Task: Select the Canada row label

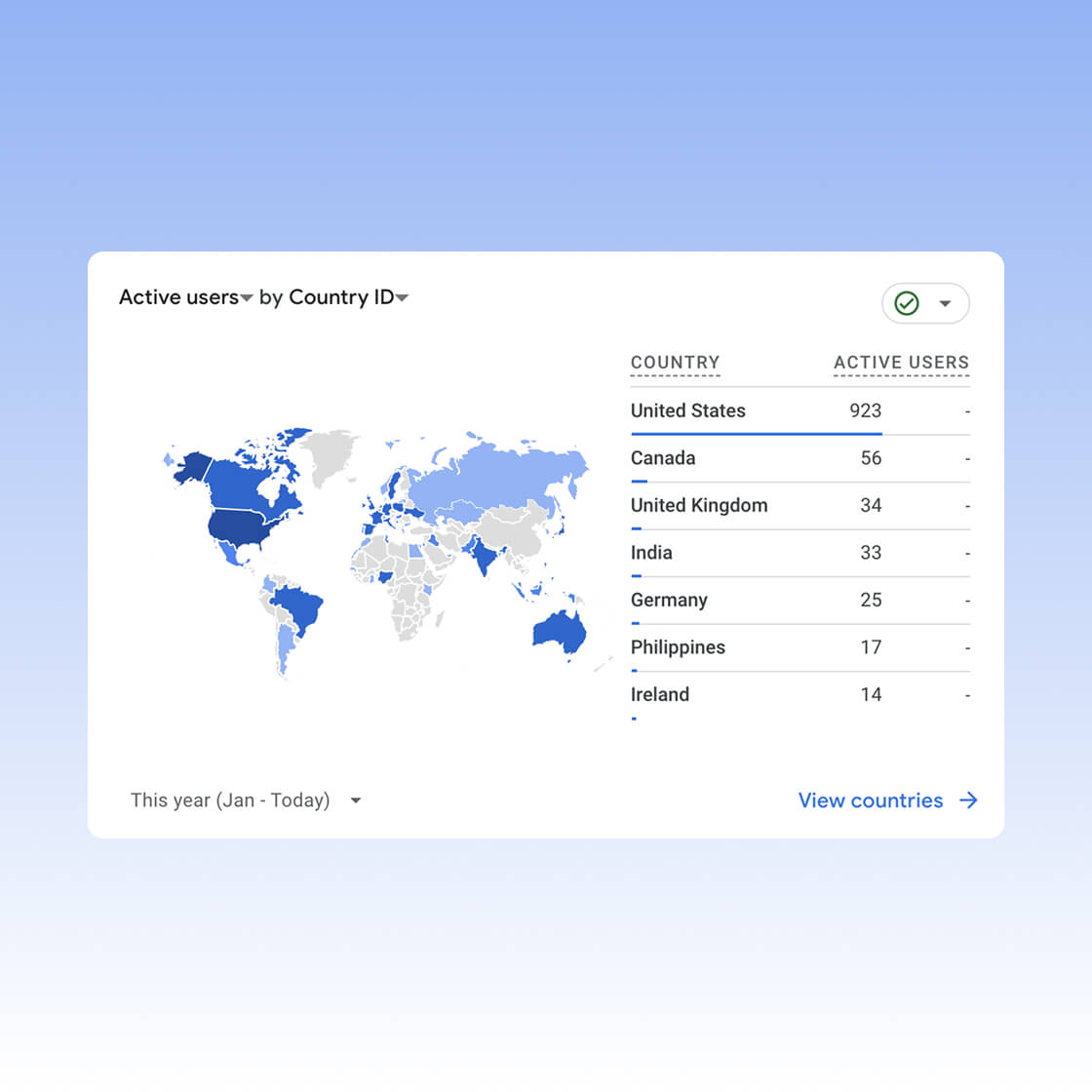Action: pyautogui.click(x=662, y=458)
